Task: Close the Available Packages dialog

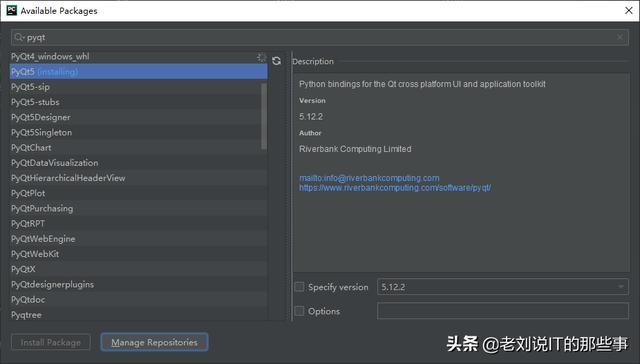Action: point(629,11)
